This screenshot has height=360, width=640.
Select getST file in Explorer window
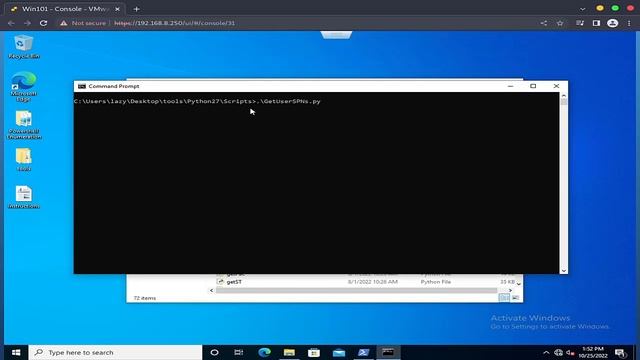234,282
